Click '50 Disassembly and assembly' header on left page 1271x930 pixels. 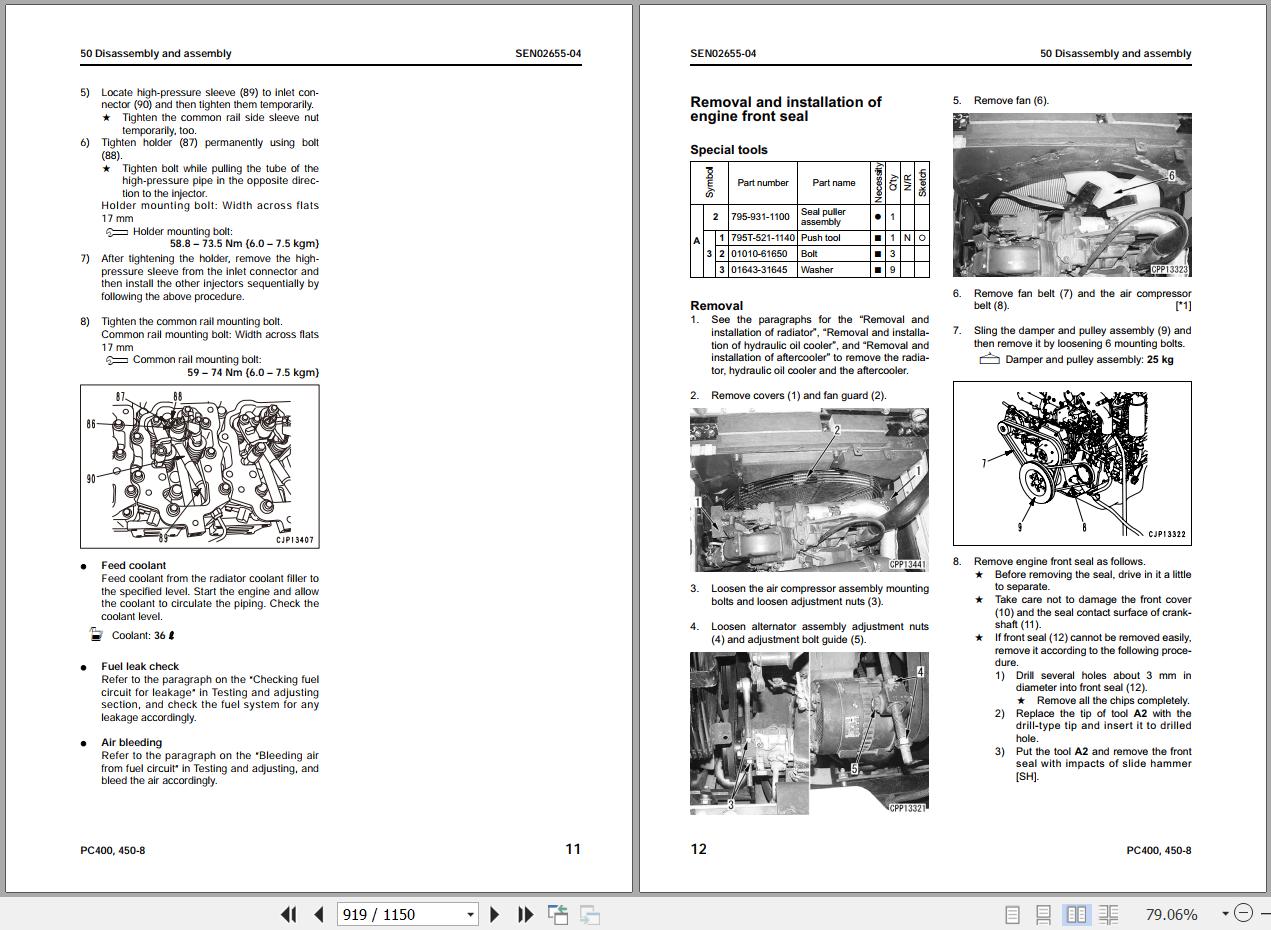(x=156, y=54)
